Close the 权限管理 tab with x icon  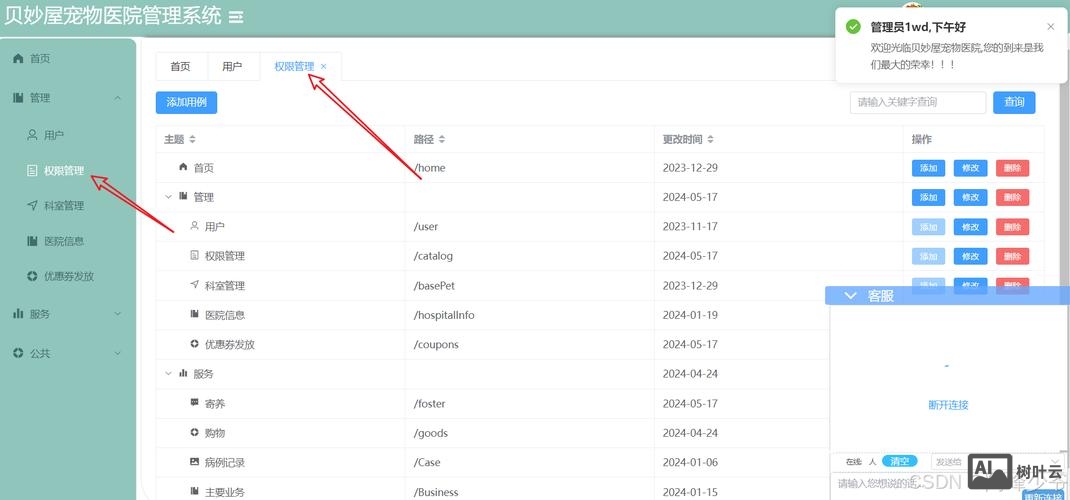point(324,67)
